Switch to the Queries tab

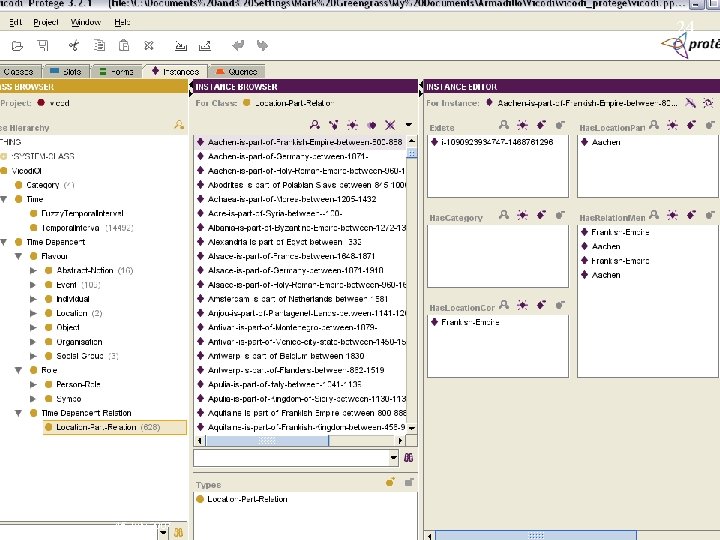237,72
